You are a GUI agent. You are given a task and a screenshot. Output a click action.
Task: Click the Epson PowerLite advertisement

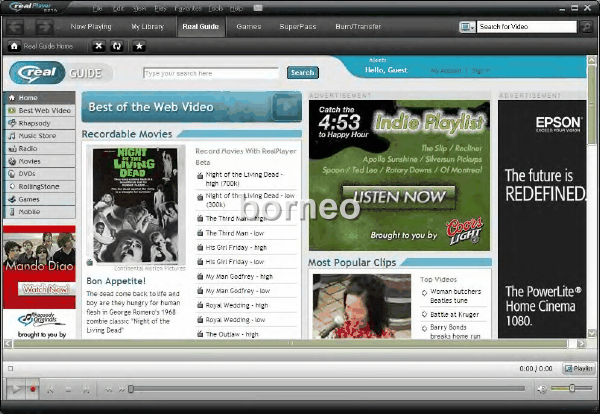[x=542, y=219]
